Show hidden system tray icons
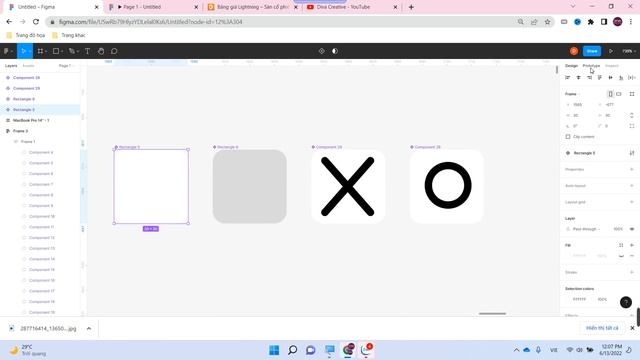640x360 pixels. 516,350
